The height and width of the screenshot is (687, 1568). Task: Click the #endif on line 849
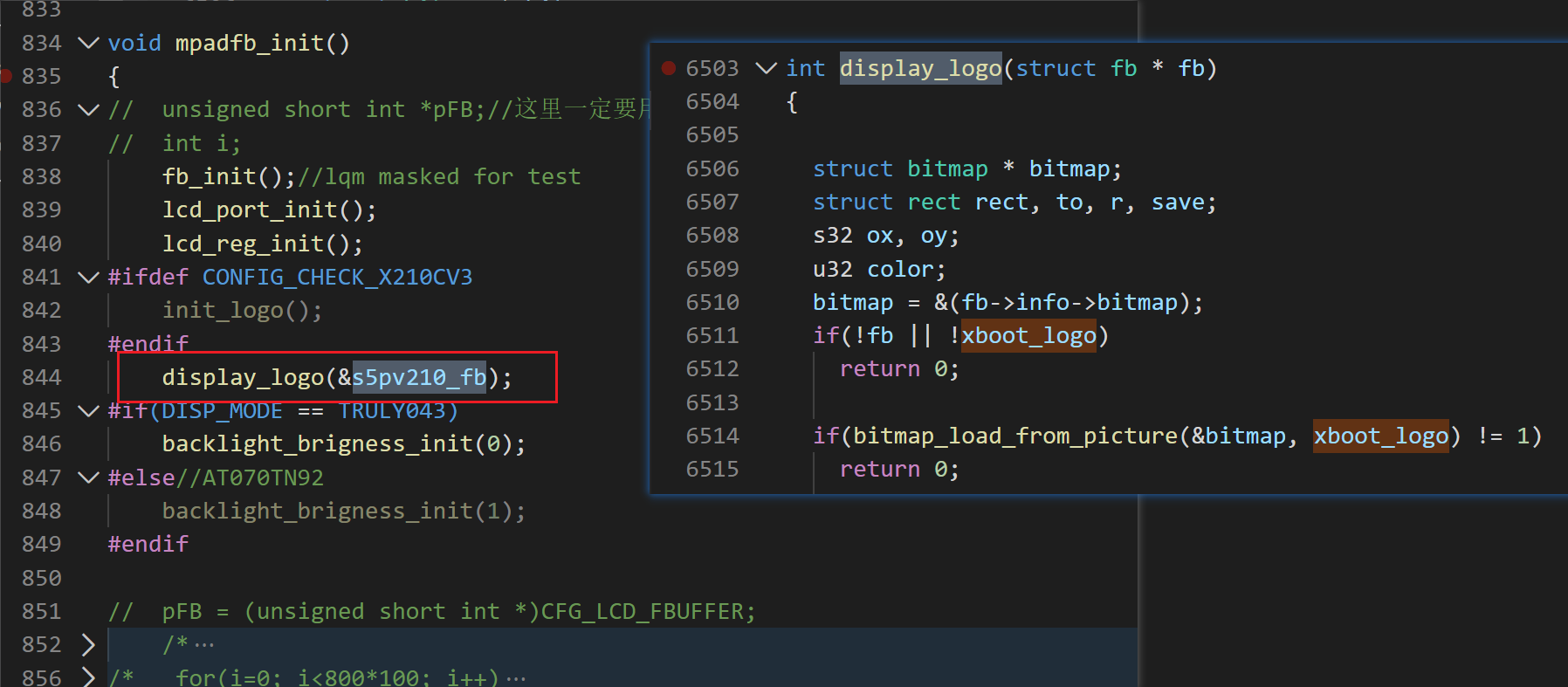tap(148, 545)
